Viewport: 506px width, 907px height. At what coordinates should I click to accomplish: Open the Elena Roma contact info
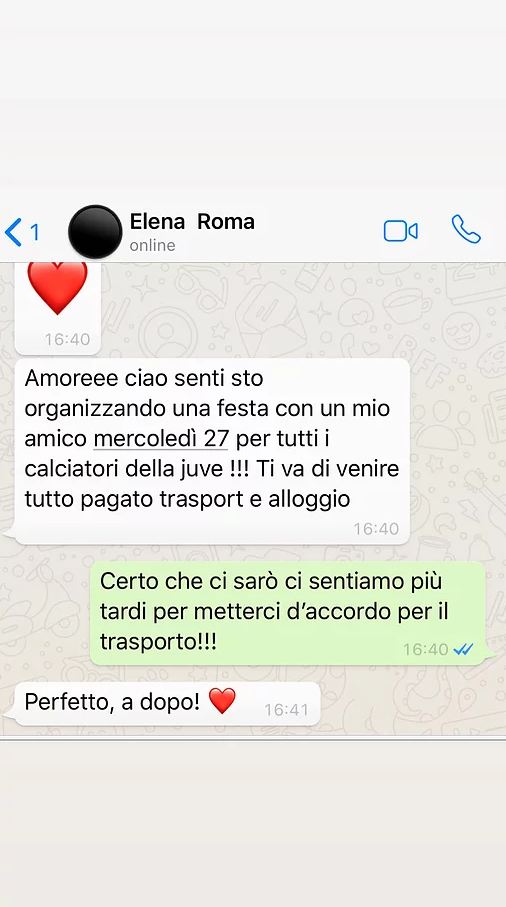[192, 222]
